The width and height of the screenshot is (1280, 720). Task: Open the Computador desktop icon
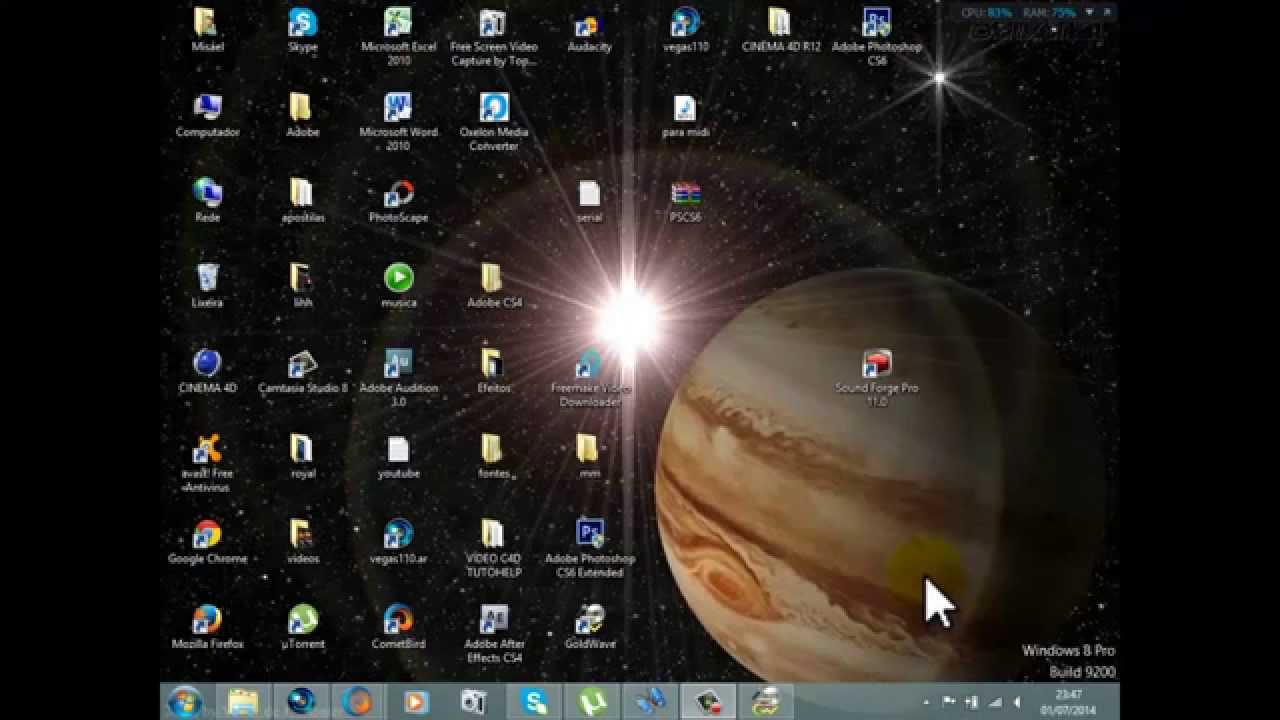point(207,115)
